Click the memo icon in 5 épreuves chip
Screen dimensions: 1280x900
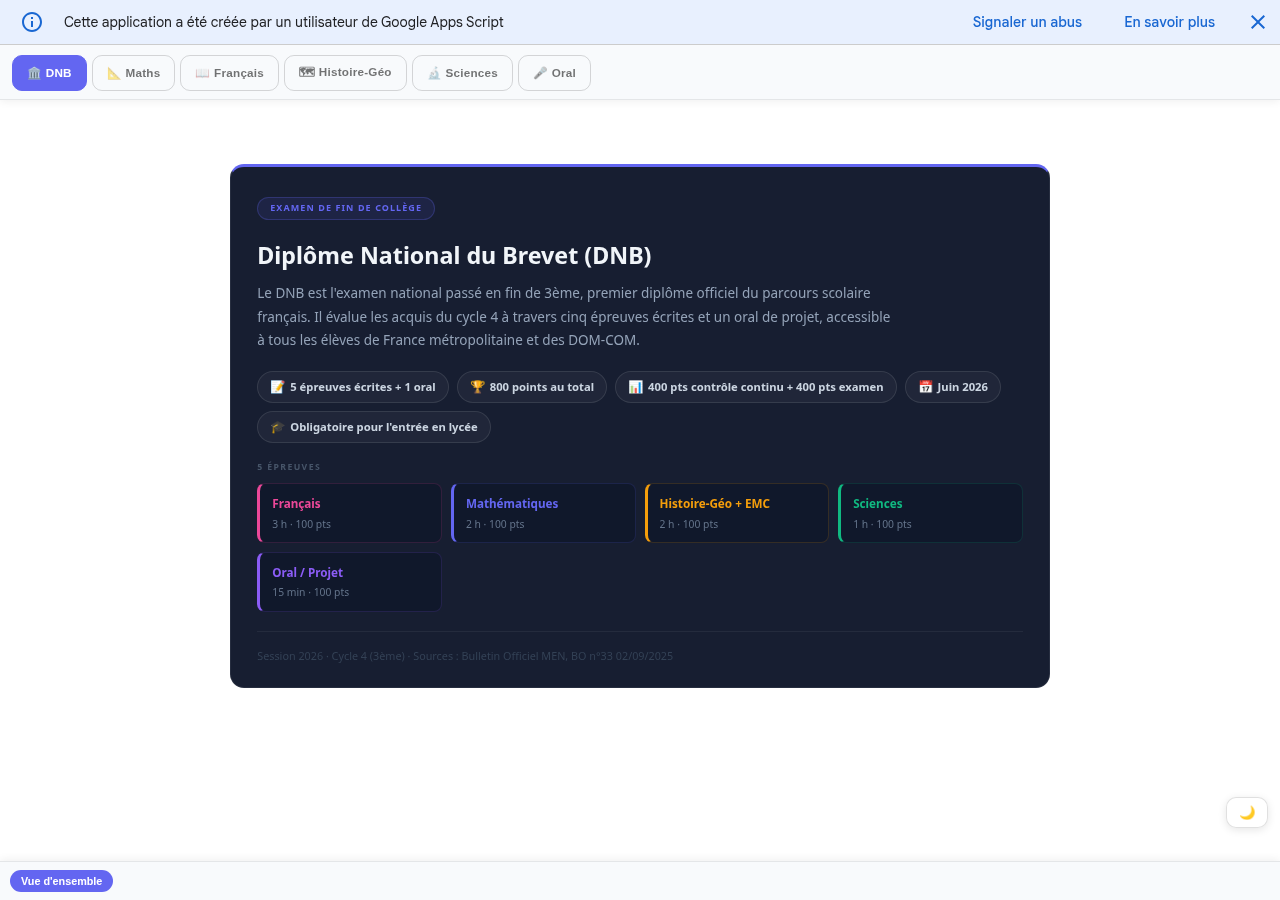tap(277, 387)
